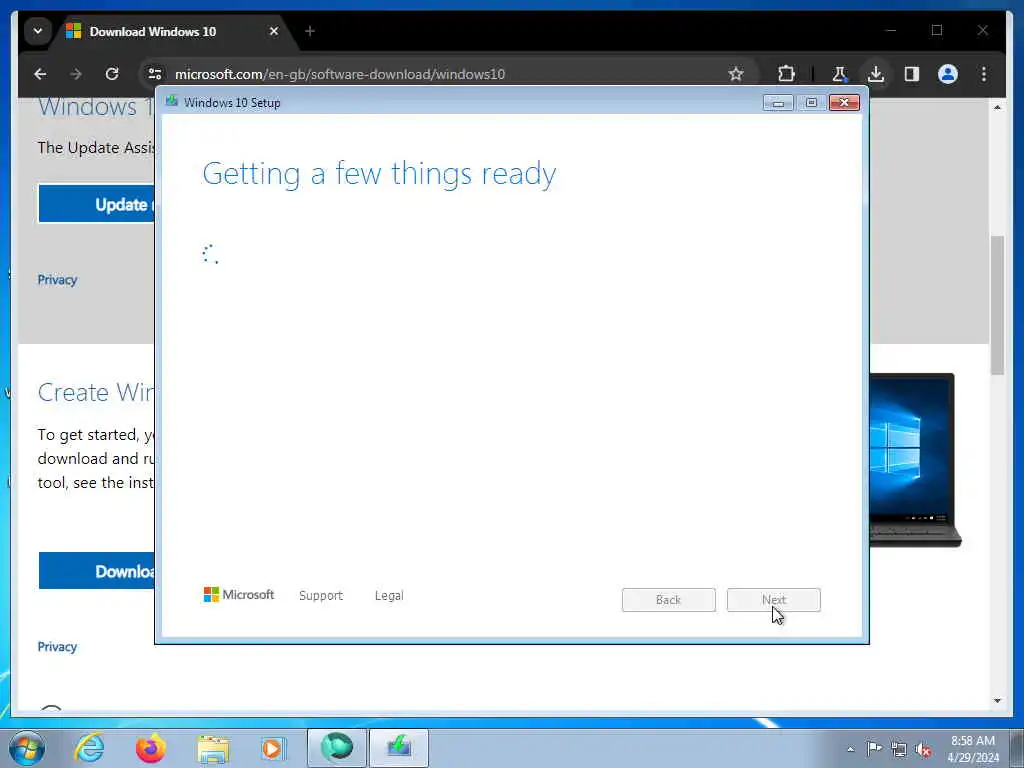Click the vertical scrollbar thumb
The width and height of the screenshot is (1024, 768).
[997, 305]
